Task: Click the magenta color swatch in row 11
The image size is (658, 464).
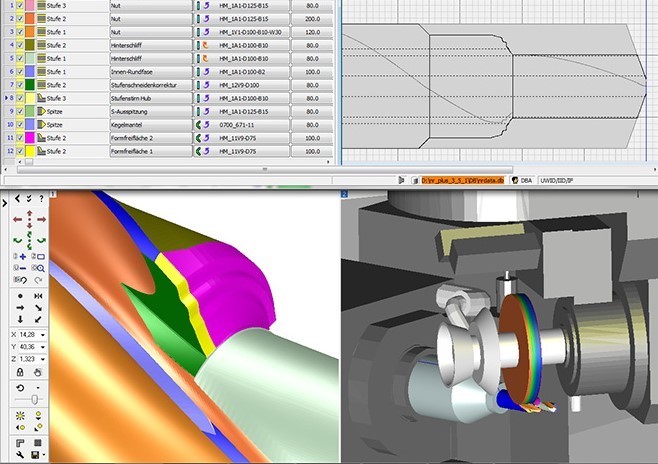Action: click(x=31, y=138)
